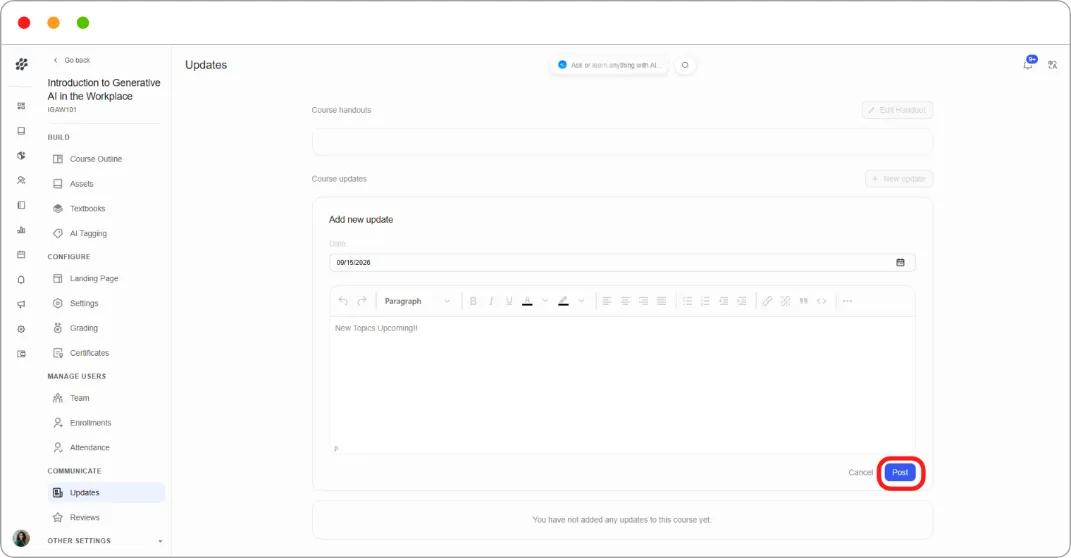The height and width of the screenshot is (558, 1071).
Task: Insert code with the angle brackets icon
Action: point(822,301)
